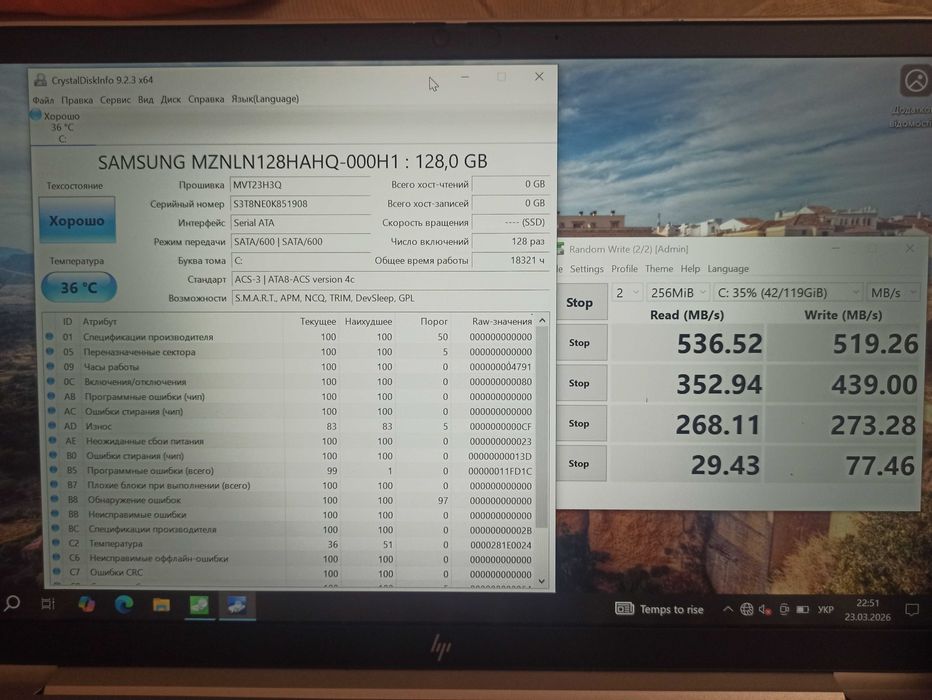Click the 18321 ч power-on hours field

[509, 260]
